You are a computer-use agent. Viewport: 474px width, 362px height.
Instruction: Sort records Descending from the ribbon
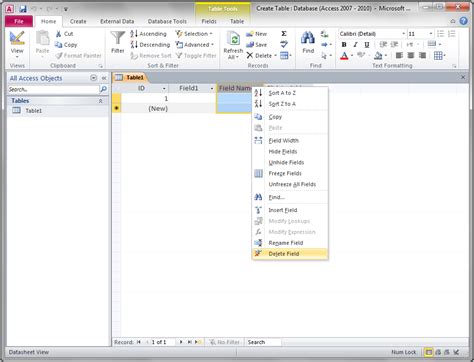pos(150,45)
